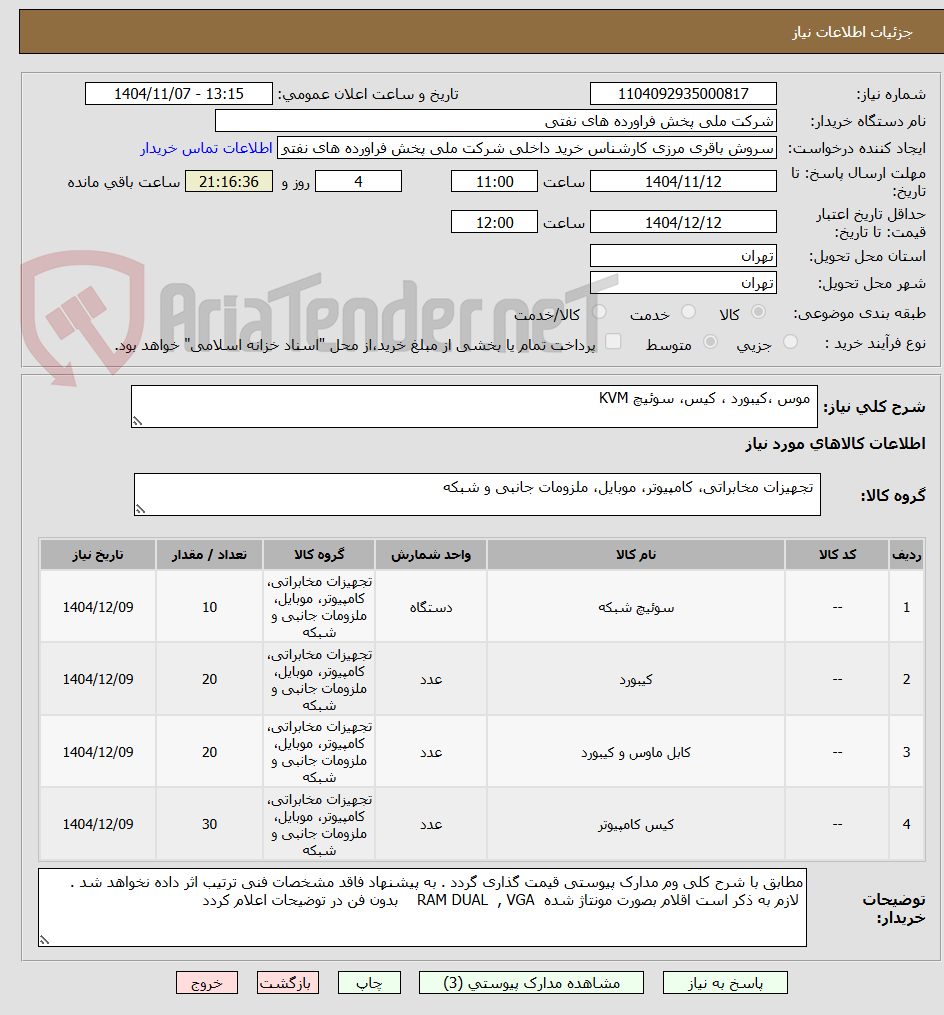Click the سوئیچ شبکه item name
The image size is (944, 1015).
coord(636,607)
